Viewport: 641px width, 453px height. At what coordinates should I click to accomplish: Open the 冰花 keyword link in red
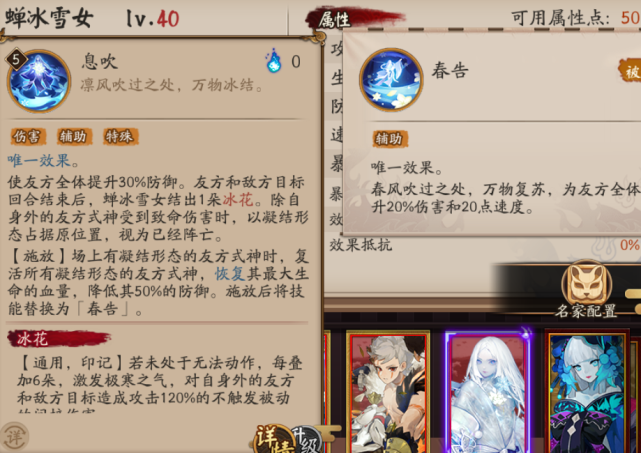coord(238,200)
